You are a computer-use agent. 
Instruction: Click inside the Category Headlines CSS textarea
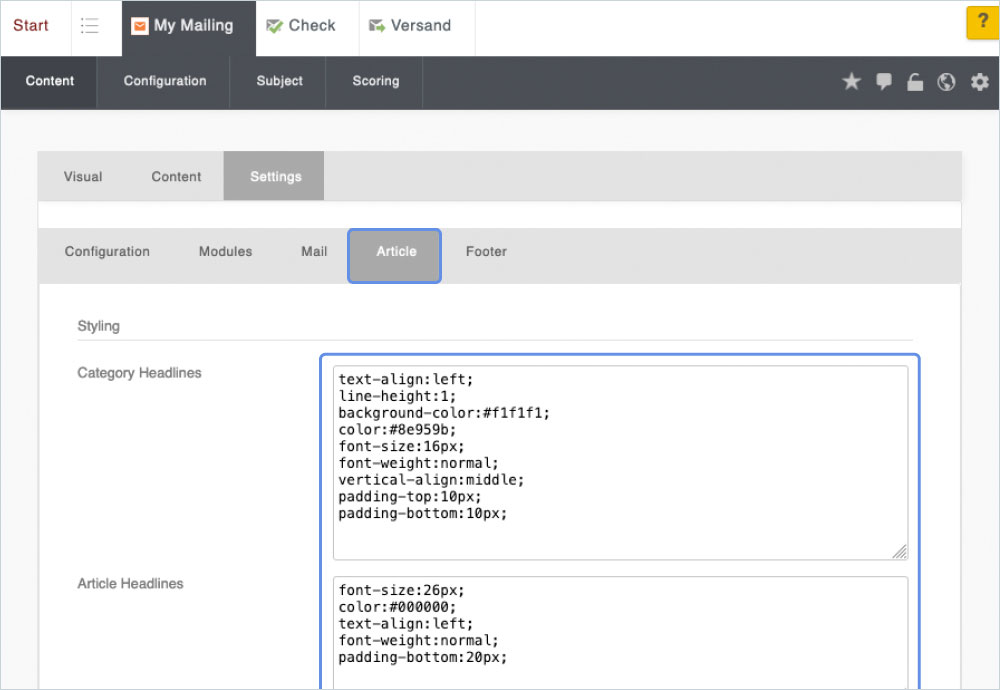[x=620, y=462]
